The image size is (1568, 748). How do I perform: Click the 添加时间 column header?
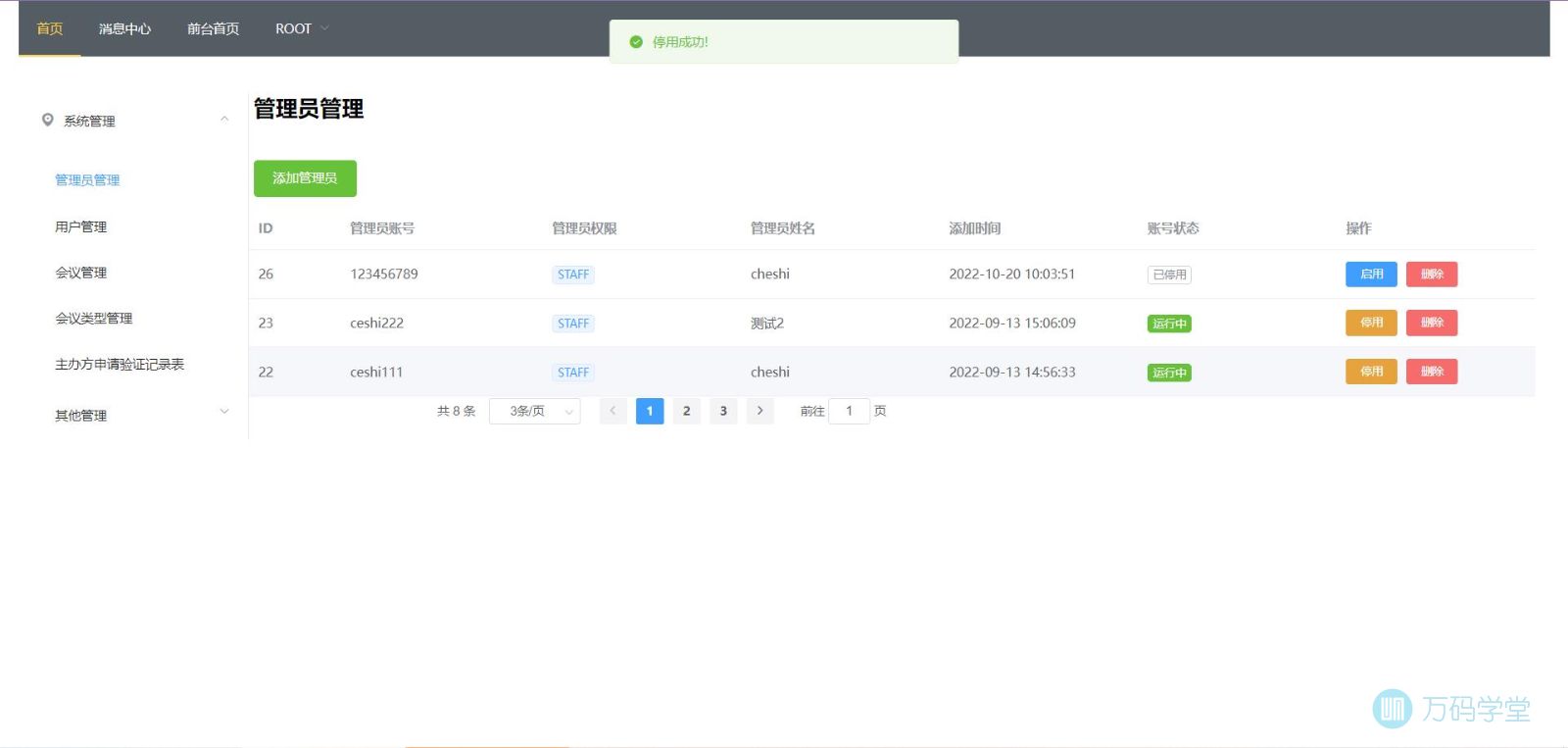pos(975,228)
